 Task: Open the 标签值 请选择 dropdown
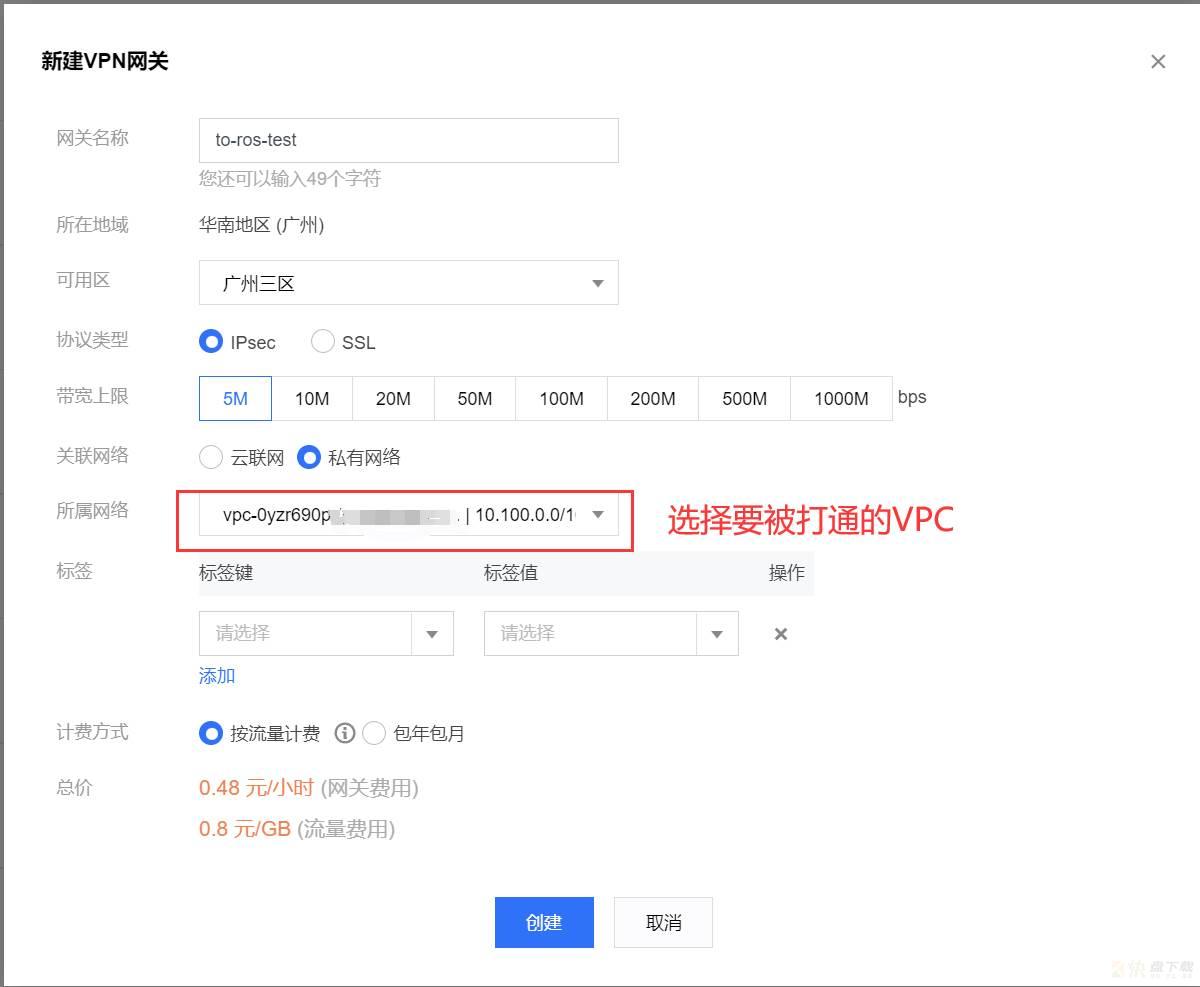(611, 633)
